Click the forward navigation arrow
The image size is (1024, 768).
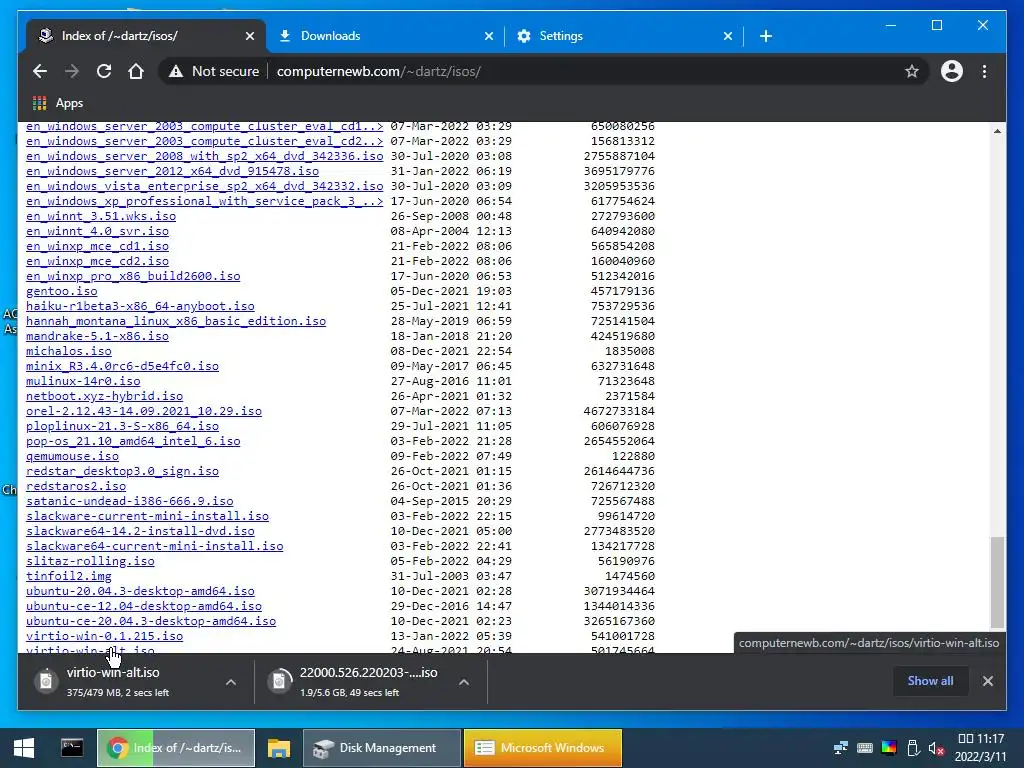click(x=72, y=71)
